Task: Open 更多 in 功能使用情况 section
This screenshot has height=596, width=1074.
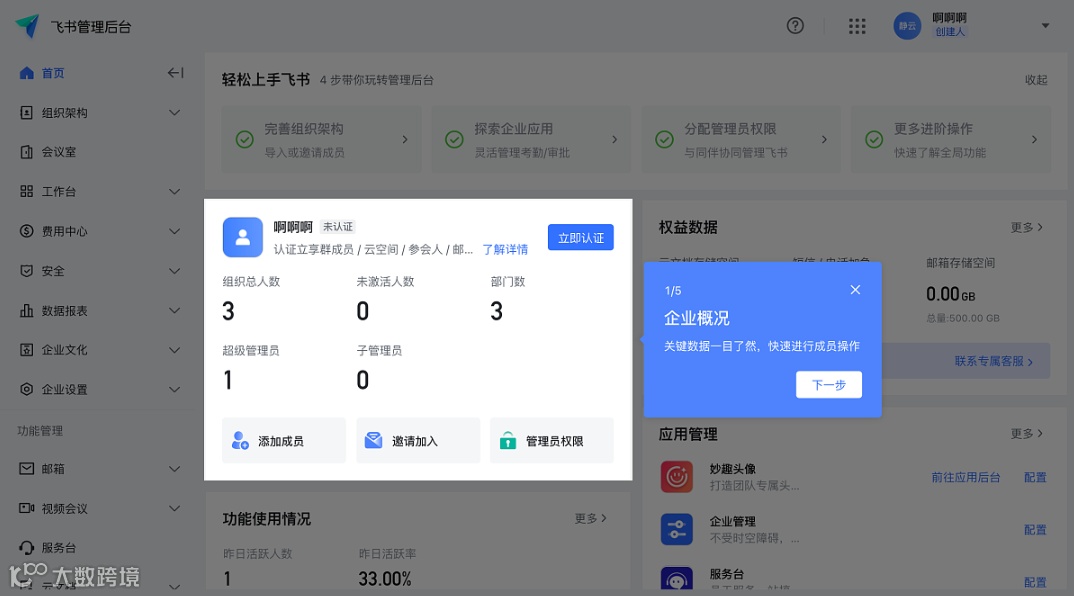Action: click(590, 519)
